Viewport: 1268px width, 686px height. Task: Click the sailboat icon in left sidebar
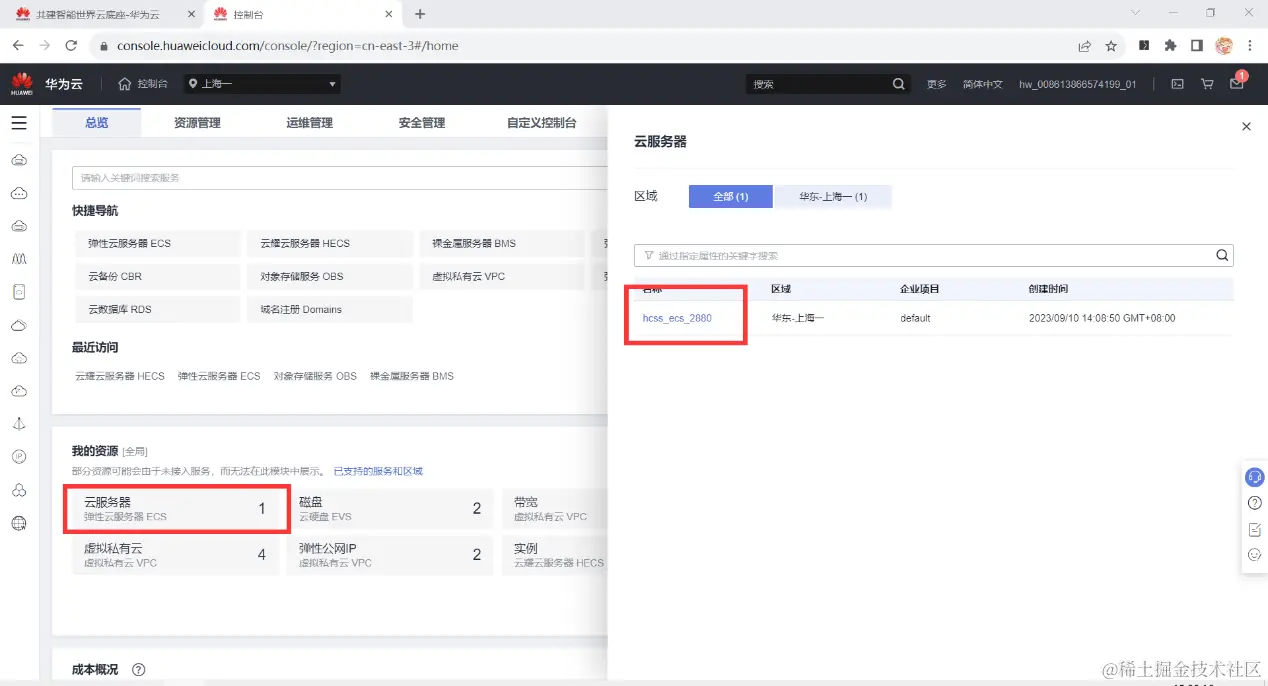18,423
